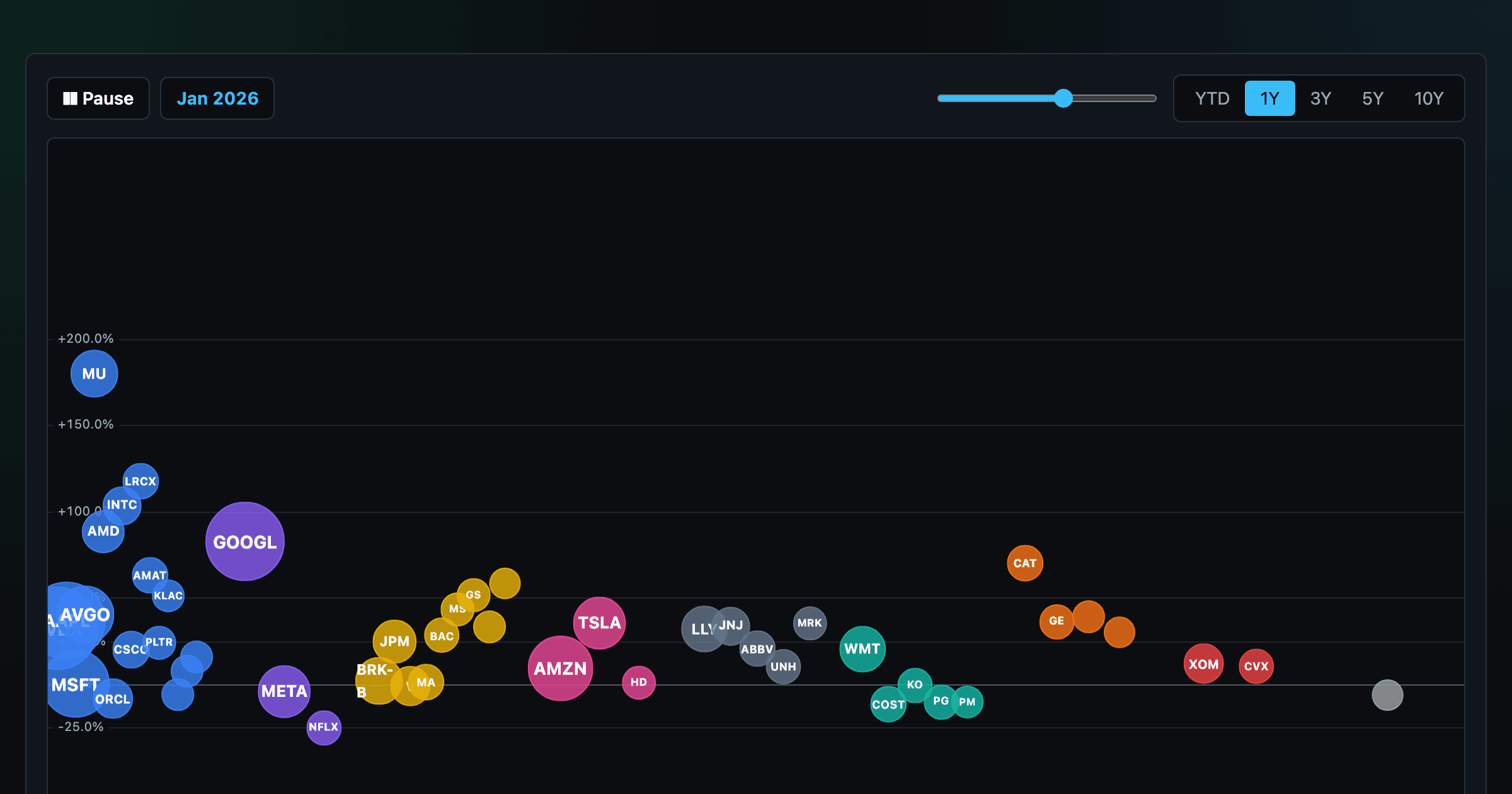Click the MS bubble
This screenshot has height=794, width=1512.
pos(457,609)
